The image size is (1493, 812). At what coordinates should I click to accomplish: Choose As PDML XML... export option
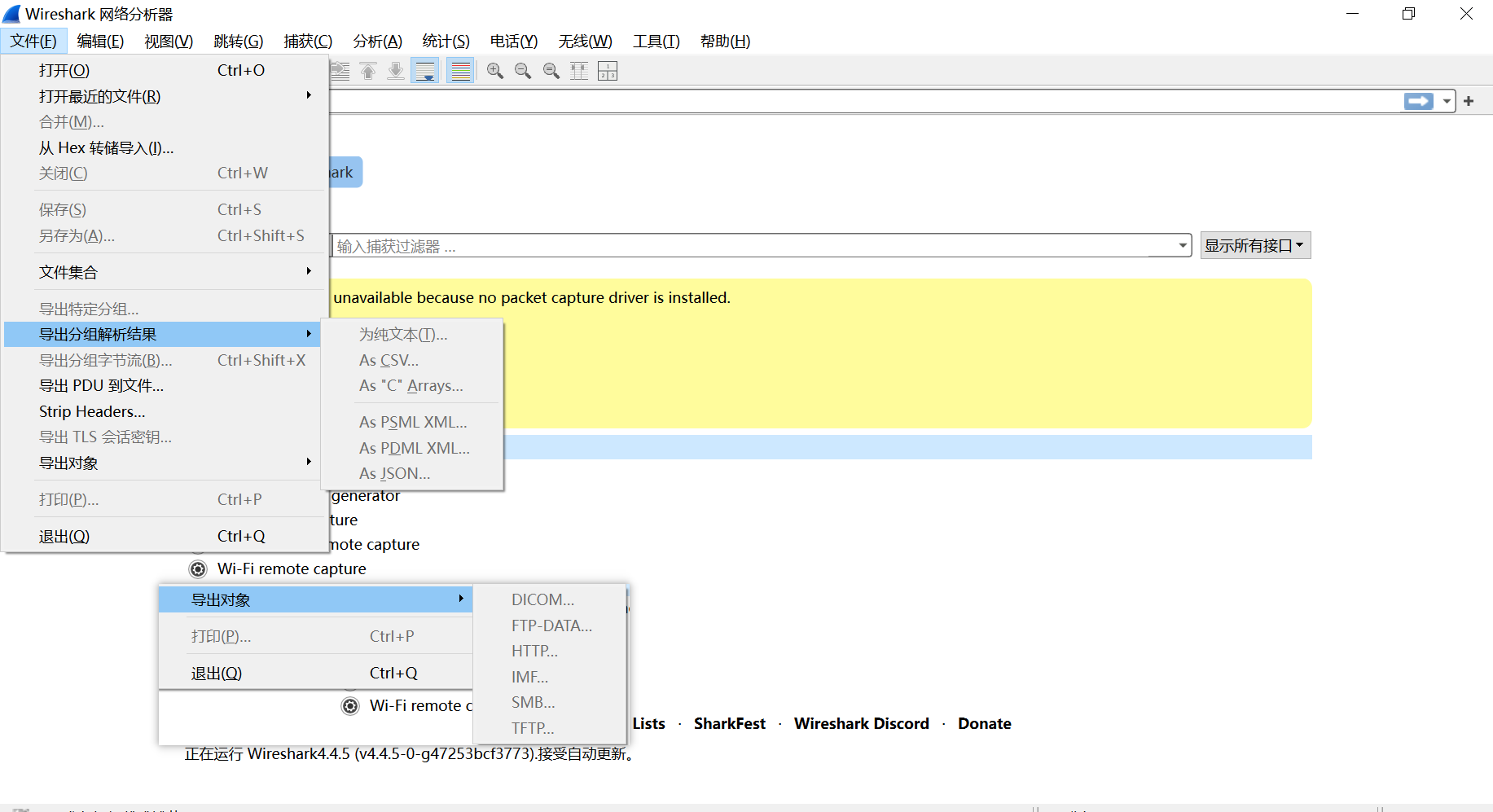click(x=412, y=448)
